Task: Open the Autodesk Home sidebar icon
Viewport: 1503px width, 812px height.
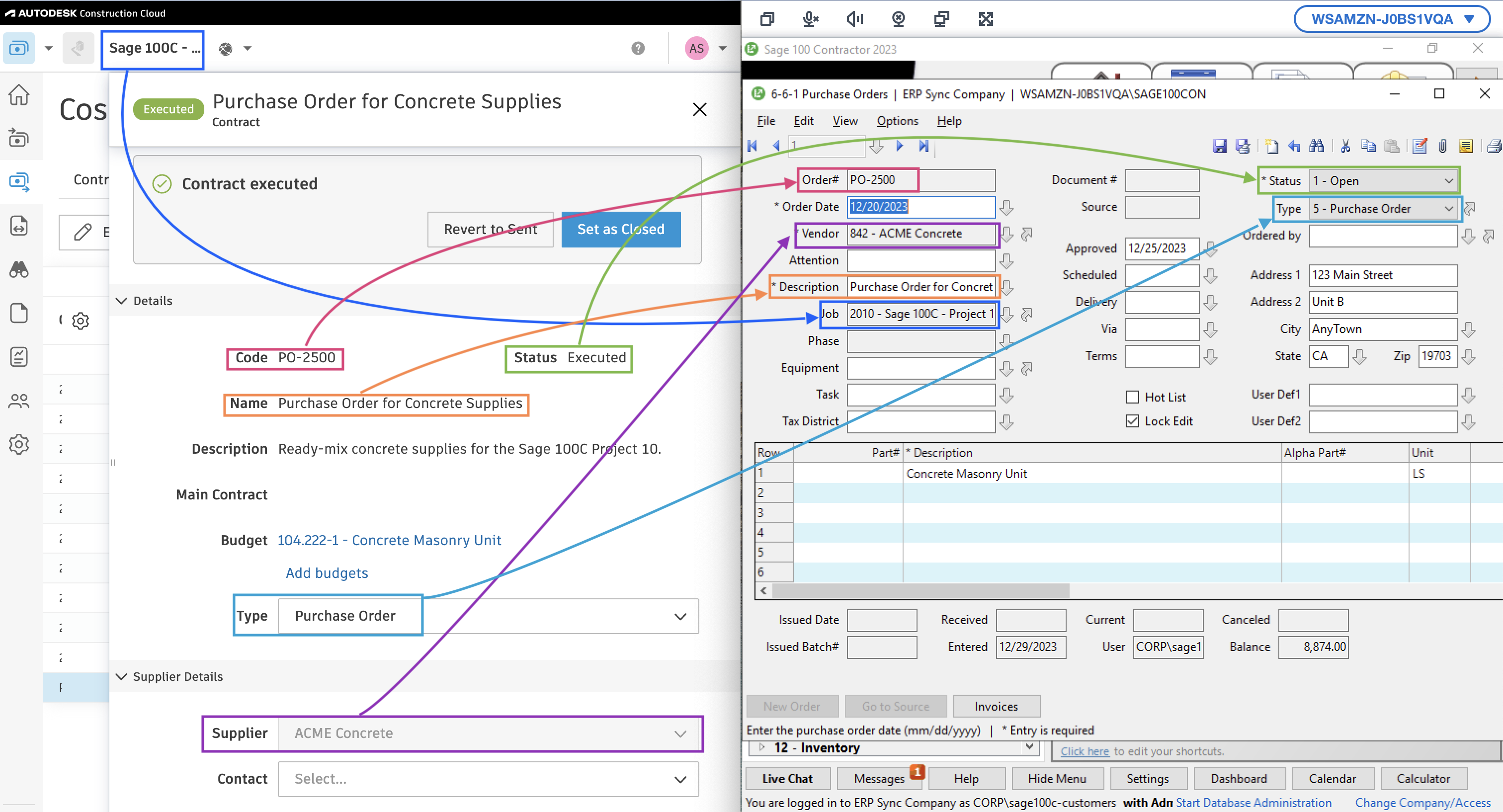Action: tap(19, 94)
